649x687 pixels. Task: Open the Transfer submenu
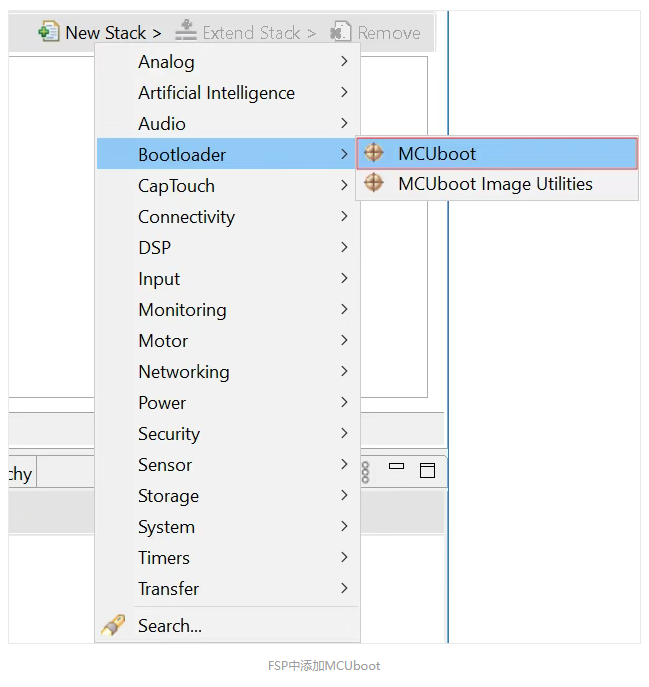(x=228, y=589)
